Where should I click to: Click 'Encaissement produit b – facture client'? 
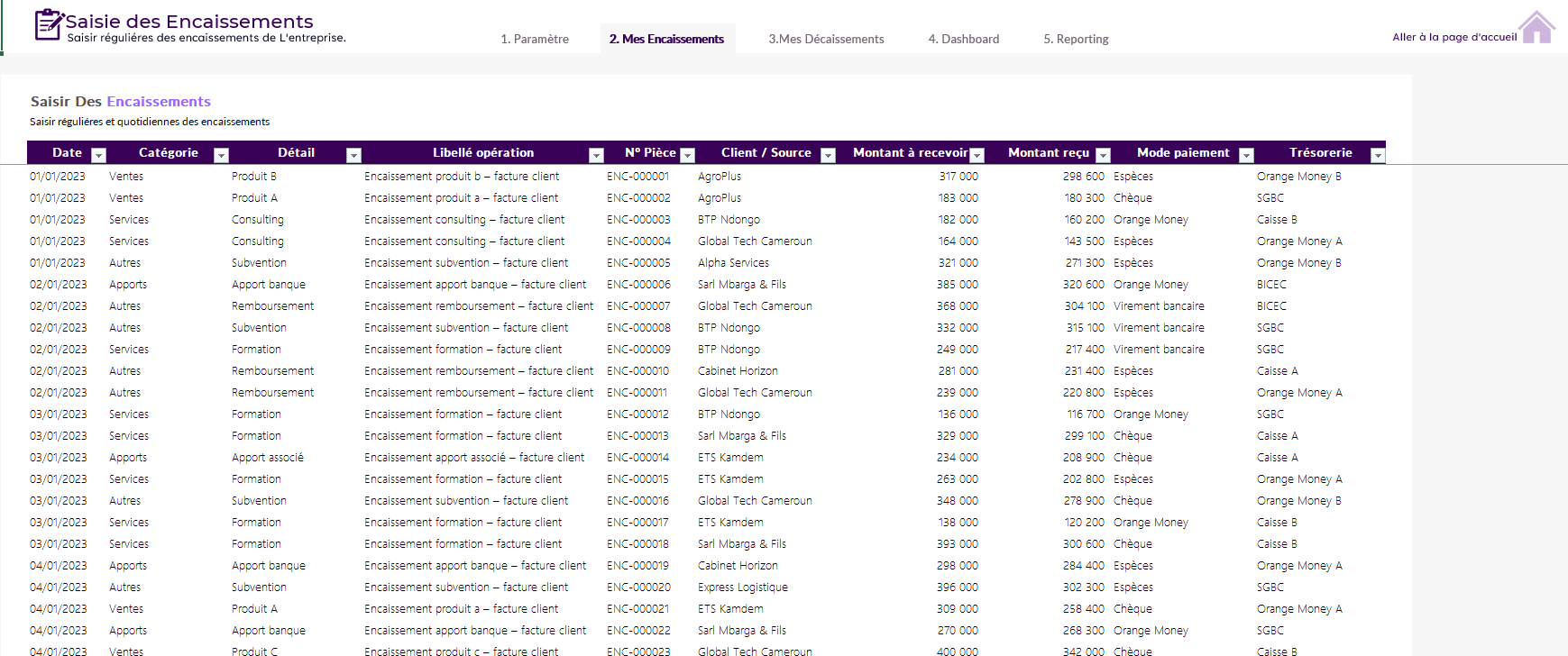pyautogui.click(x=462, y=177)
